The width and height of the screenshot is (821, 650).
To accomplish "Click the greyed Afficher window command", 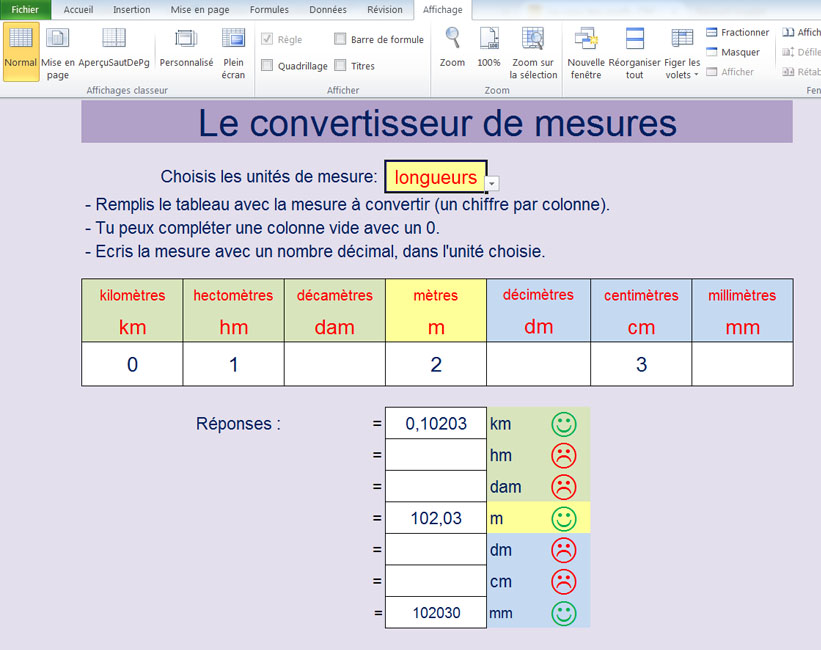I will (730, 72).
